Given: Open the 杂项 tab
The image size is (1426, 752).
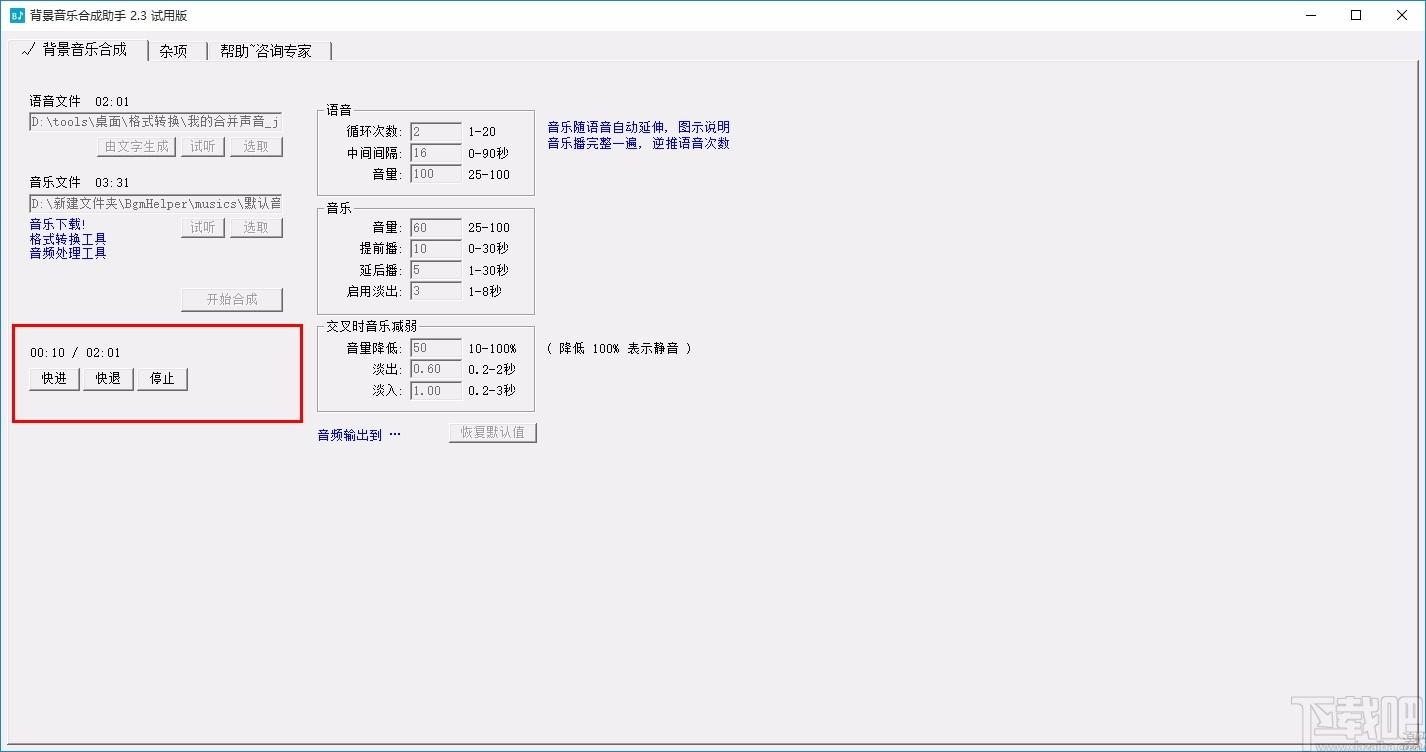Looking at the screenshot, I should tap(175, 51).
